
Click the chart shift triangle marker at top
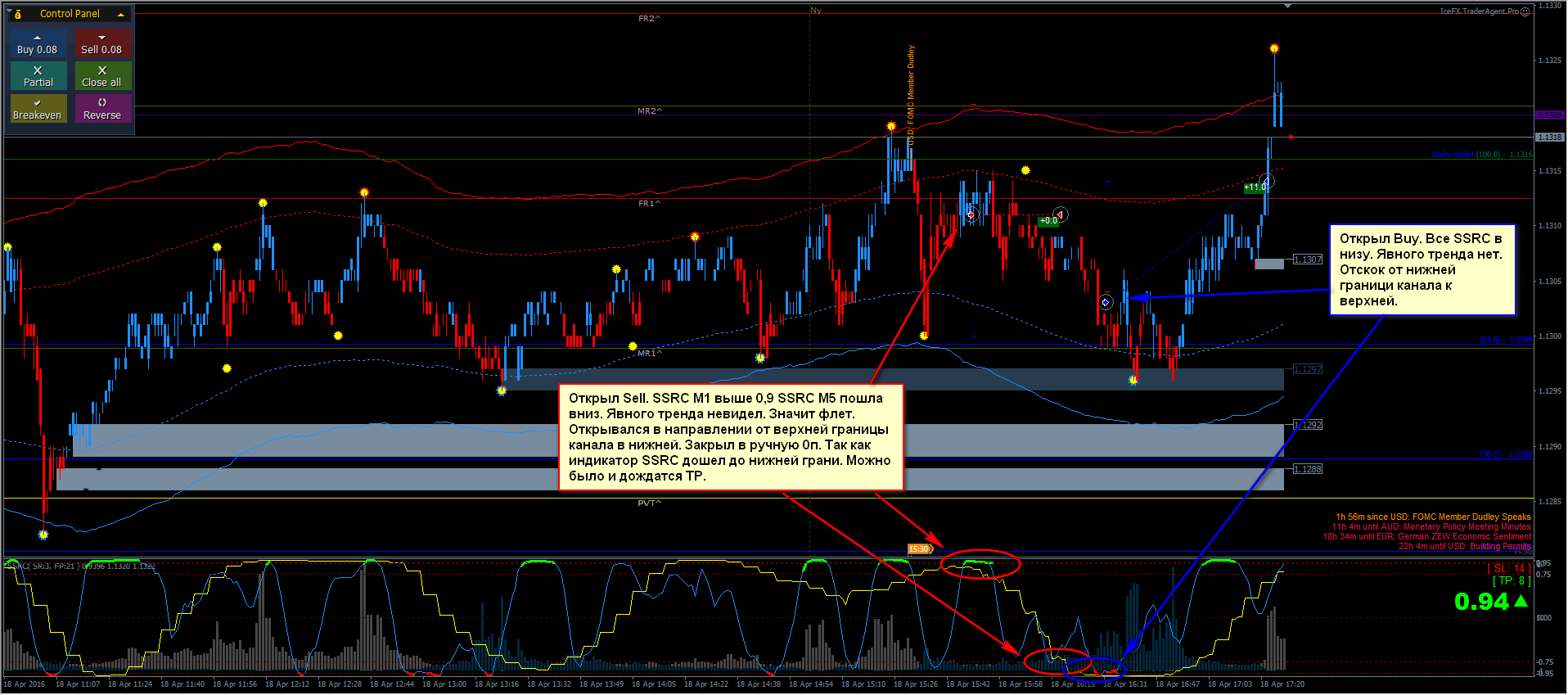tap(1287, 6)
